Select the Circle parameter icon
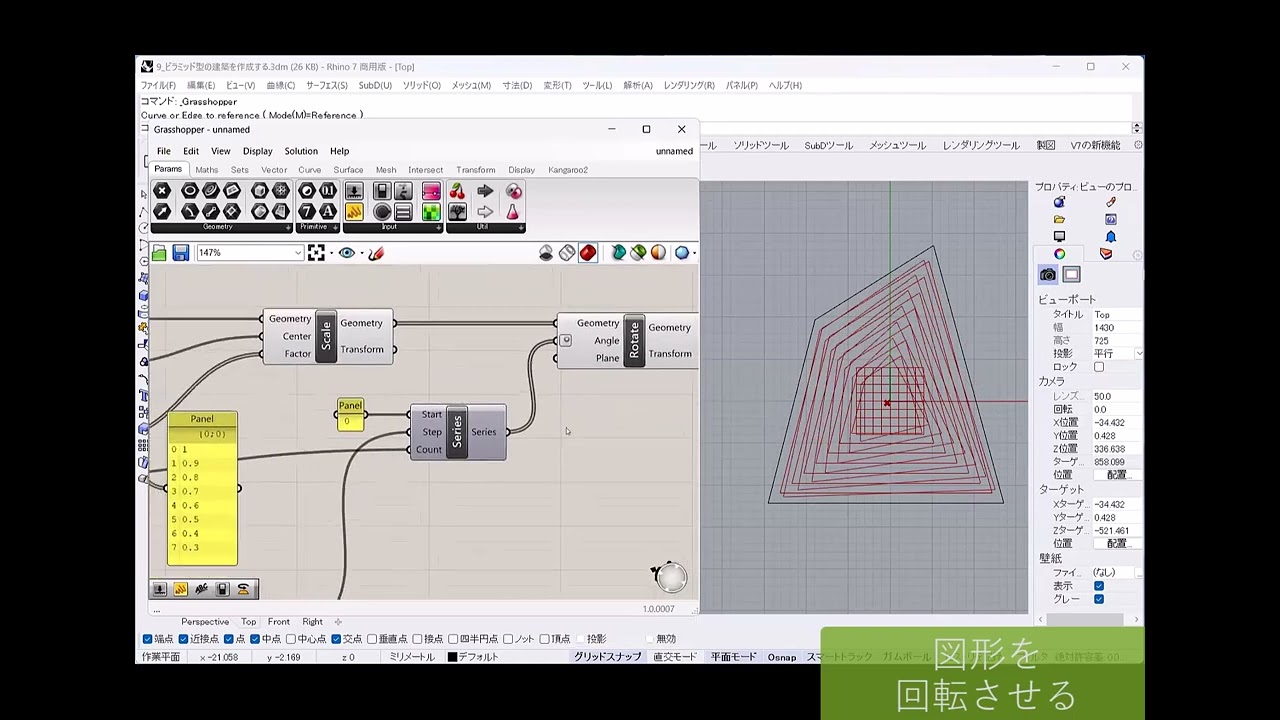Image resolution: width=1280 pixels, height=720 pixels. pyautogui.click(x=189, y=191)
